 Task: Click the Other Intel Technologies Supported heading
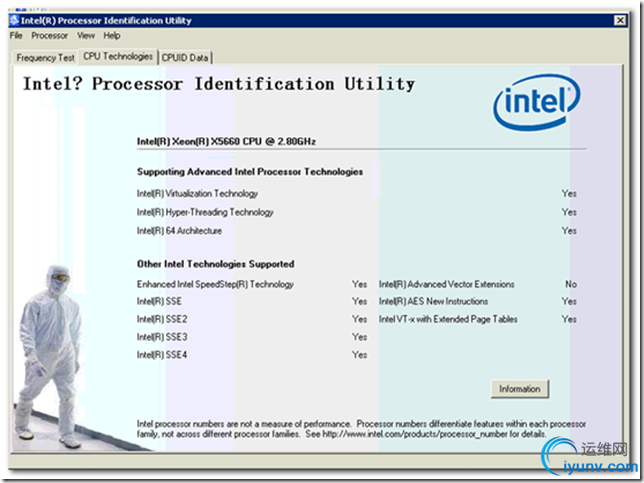click(216, 264)
